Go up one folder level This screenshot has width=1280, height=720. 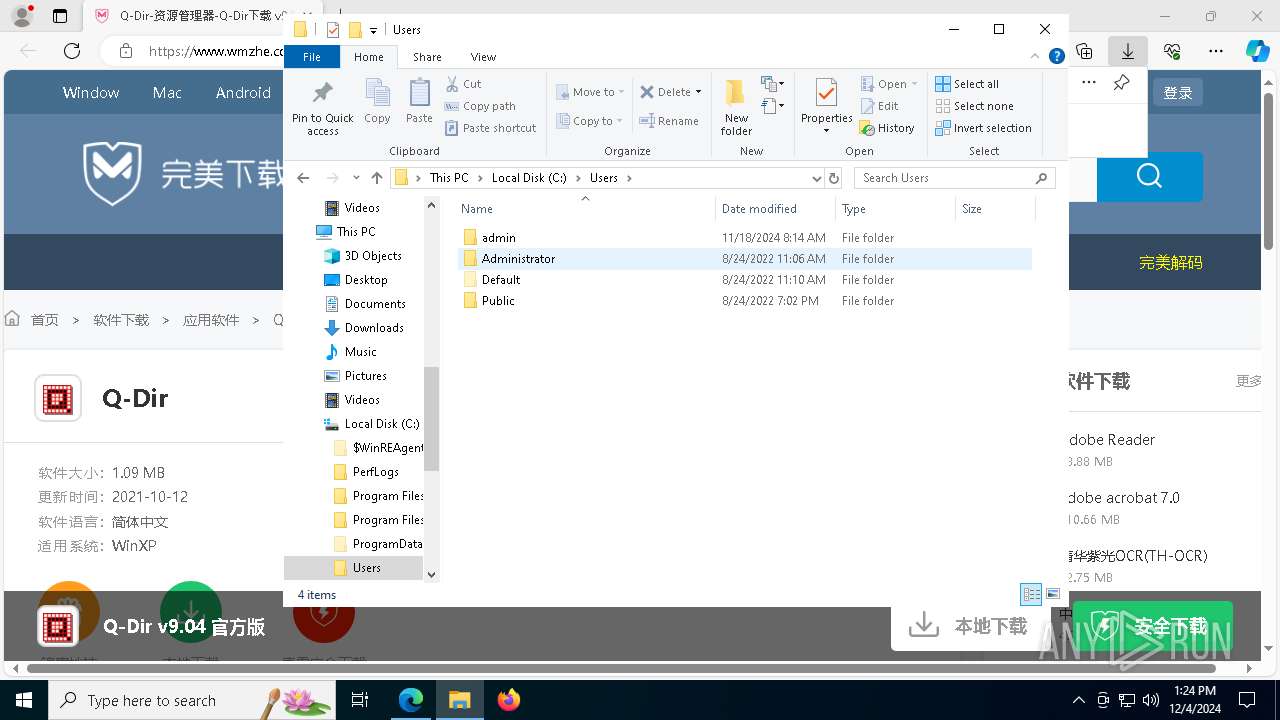[377, 178]
